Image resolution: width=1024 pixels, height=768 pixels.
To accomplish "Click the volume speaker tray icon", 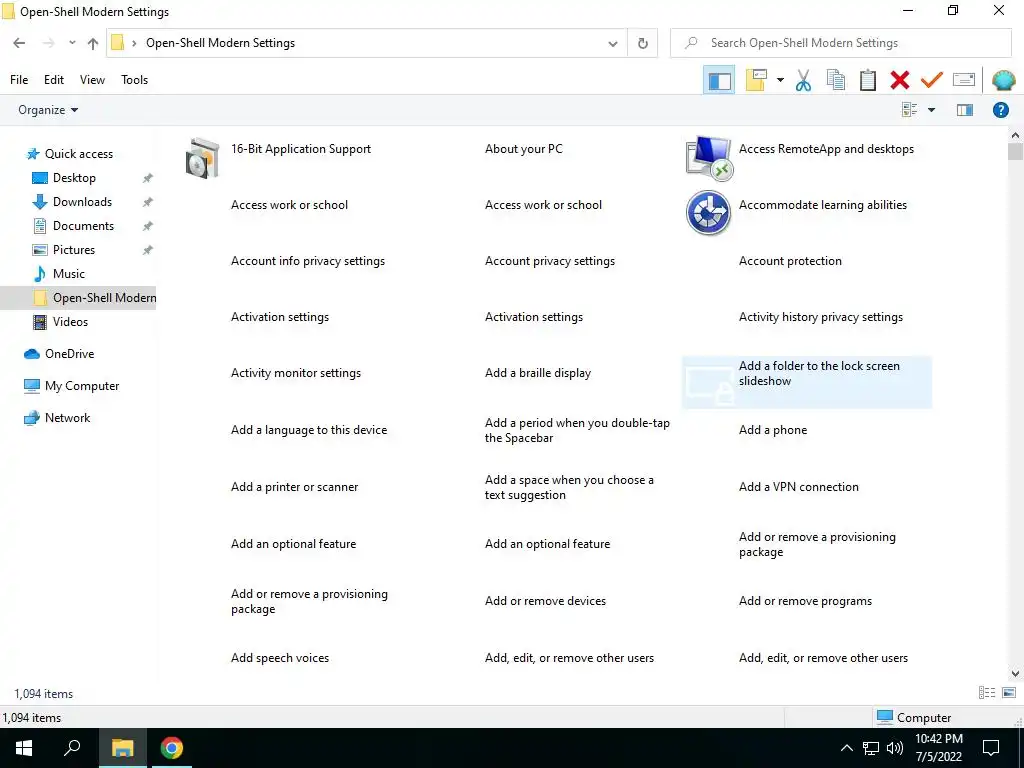I will tap(894, 748).
